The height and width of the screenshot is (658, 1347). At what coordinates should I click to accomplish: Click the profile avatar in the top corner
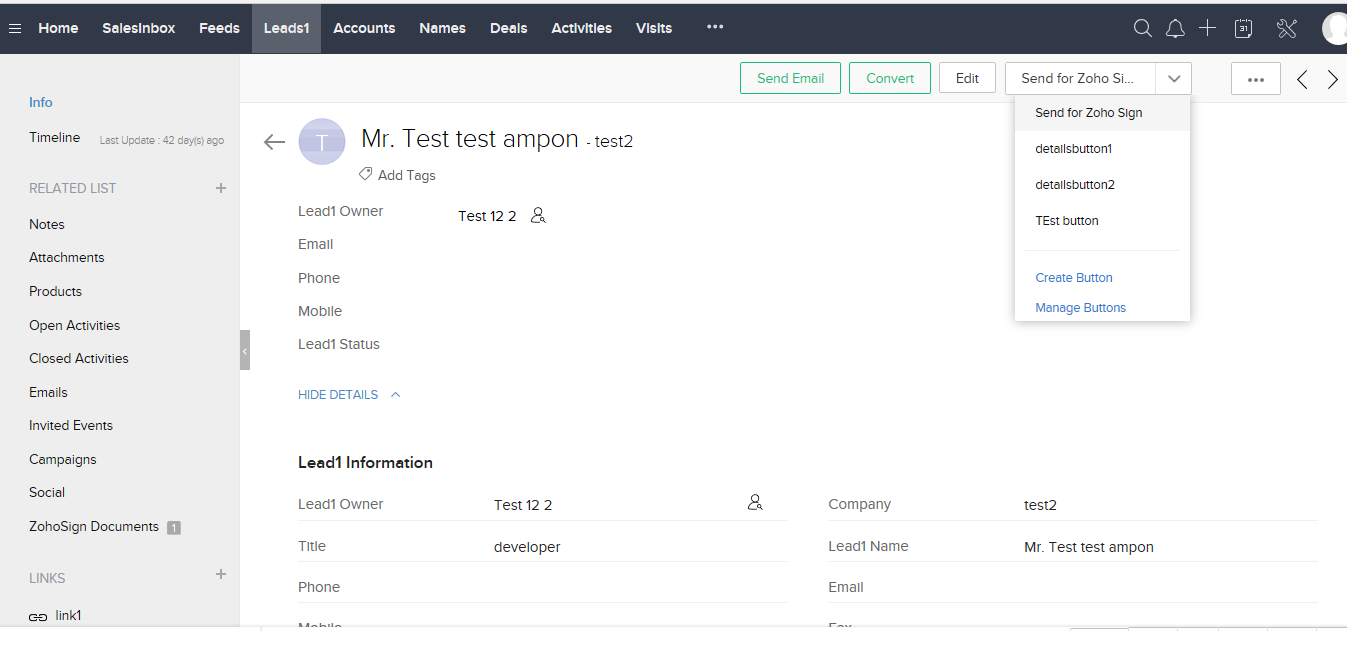click(x=1334, y=28)
